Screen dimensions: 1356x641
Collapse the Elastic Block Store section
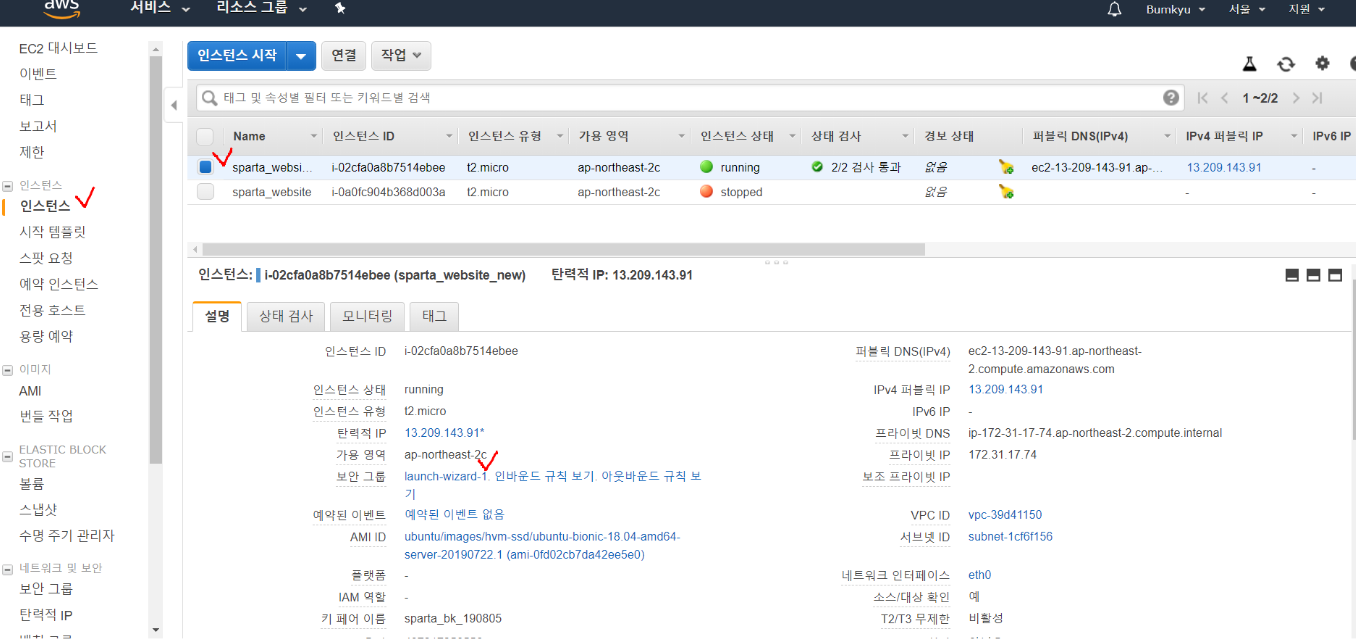point(8,455)
